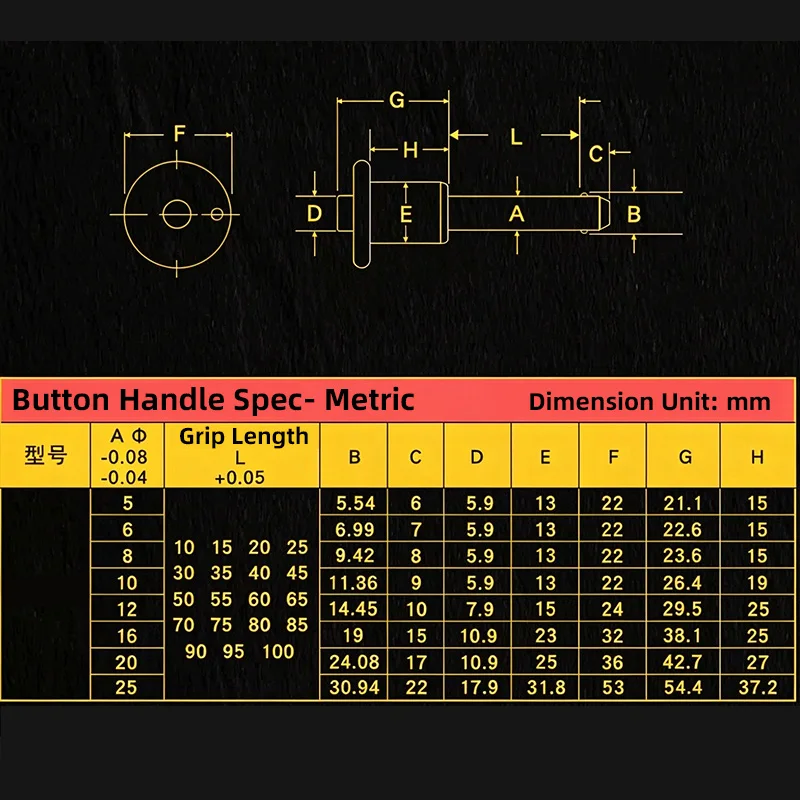Image resolution: width=800 pixels, height=800 pixels.
Task: Click the F column header in the table
Action: click(613, 457)
